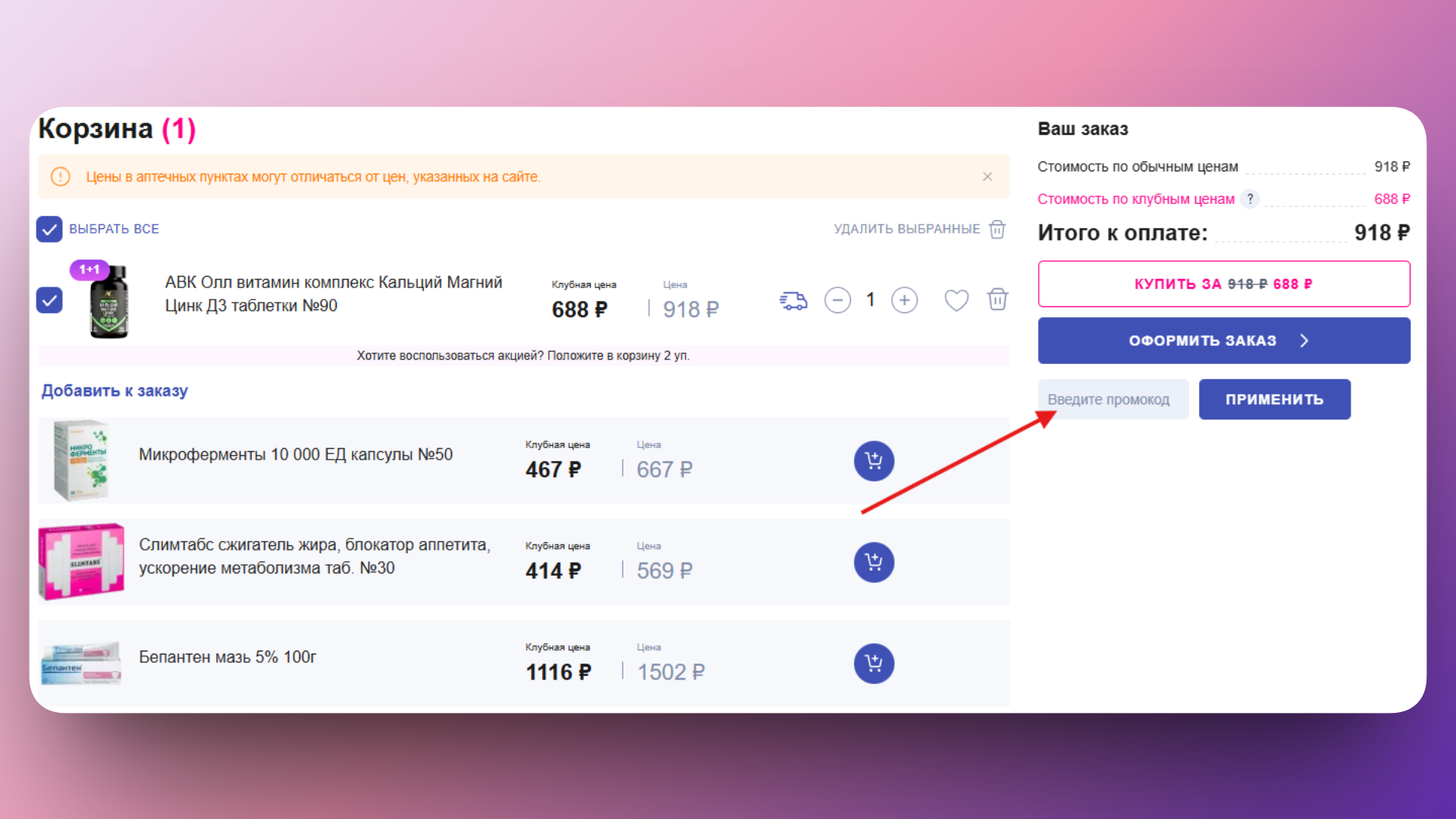
Task: Add Слимтабс to cart
Action: (x=874, y=563)
